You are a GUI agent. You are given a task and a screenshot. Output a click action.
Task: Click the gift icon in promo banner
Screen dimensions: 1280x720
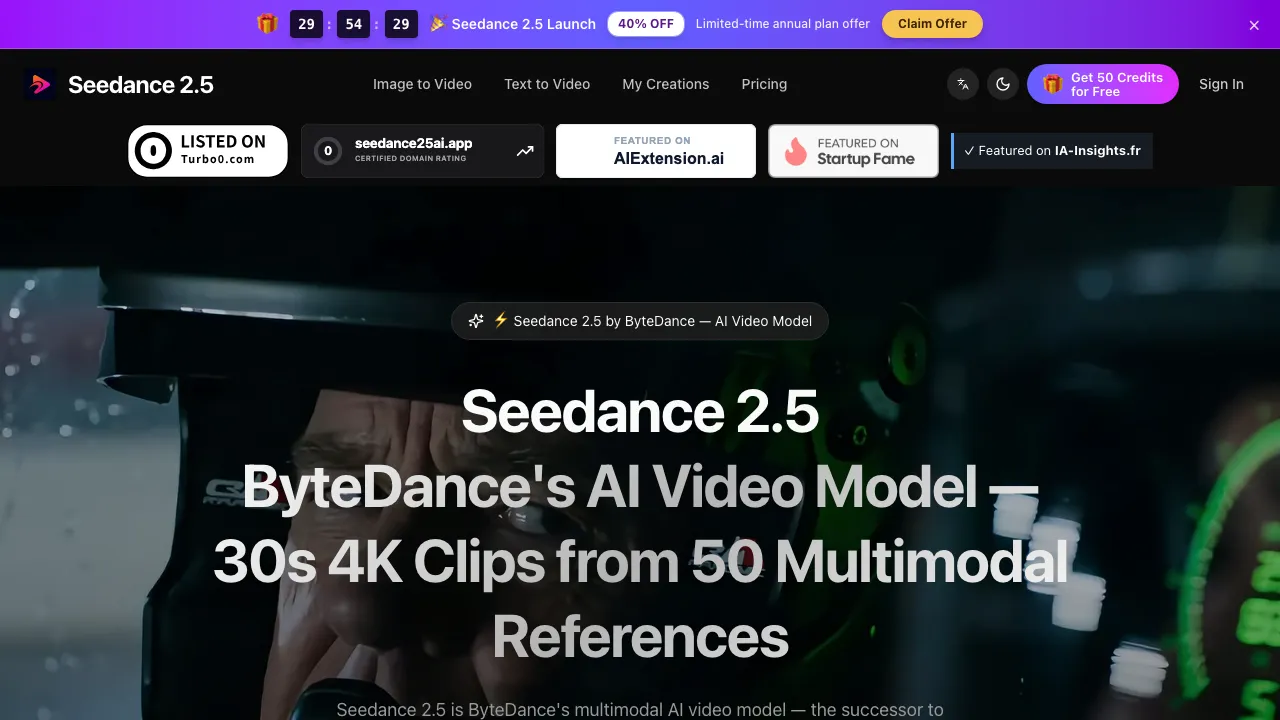point(267,24)
